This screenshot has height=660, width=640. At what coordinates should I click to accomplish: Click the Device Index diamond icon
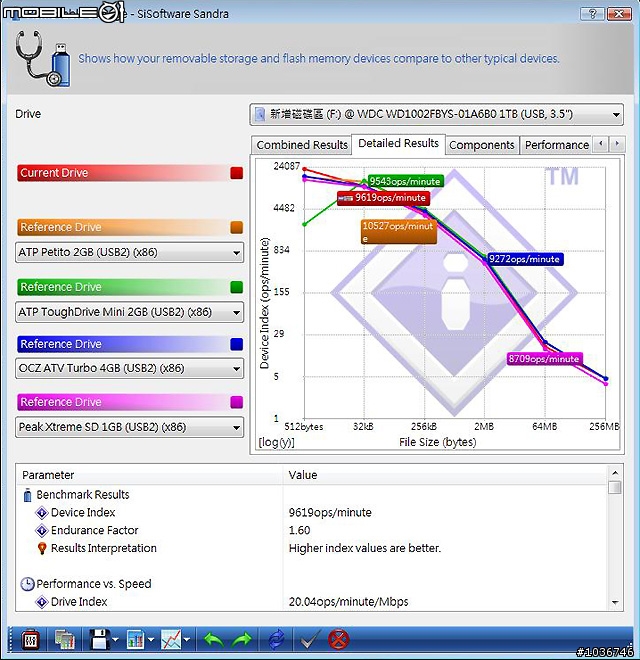42,513
